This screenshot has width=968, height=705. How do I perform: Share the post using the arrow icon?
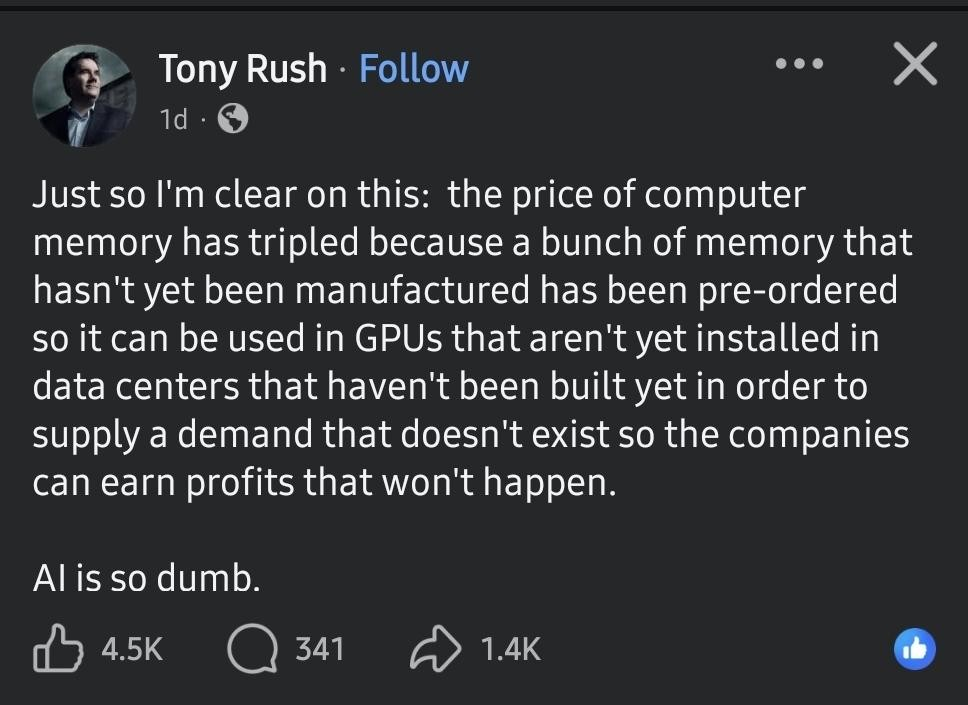(x=434, y=649)
